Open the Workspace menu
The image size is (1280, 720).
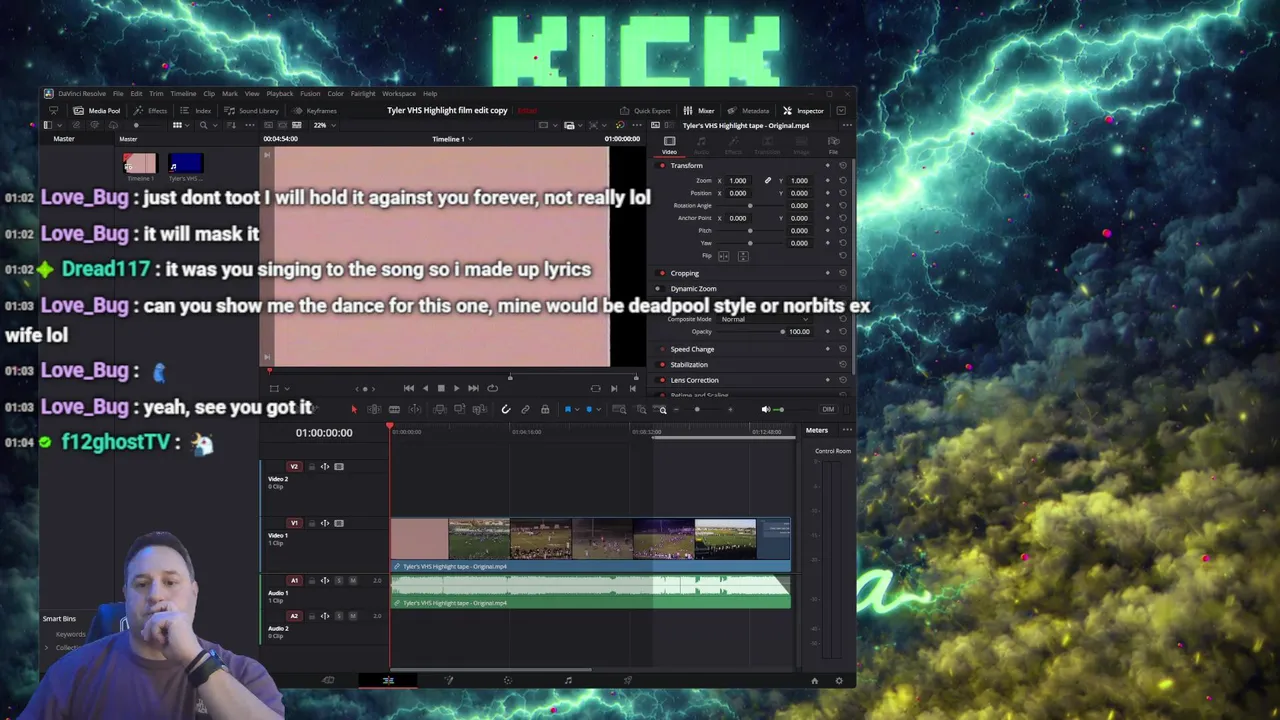click(x=399, y=94)
